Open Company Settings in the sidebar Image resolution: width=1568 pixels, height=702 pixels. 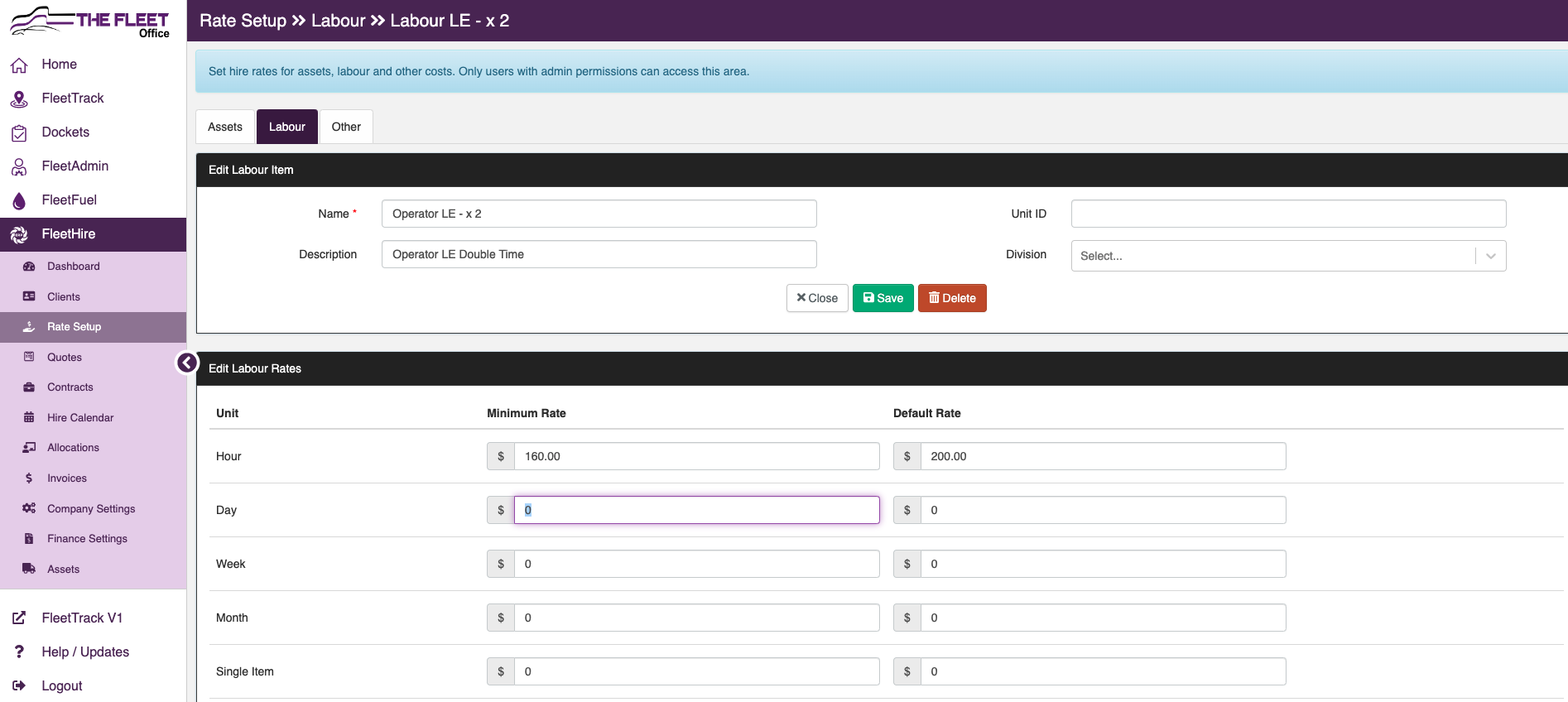(x=93, y=509)
